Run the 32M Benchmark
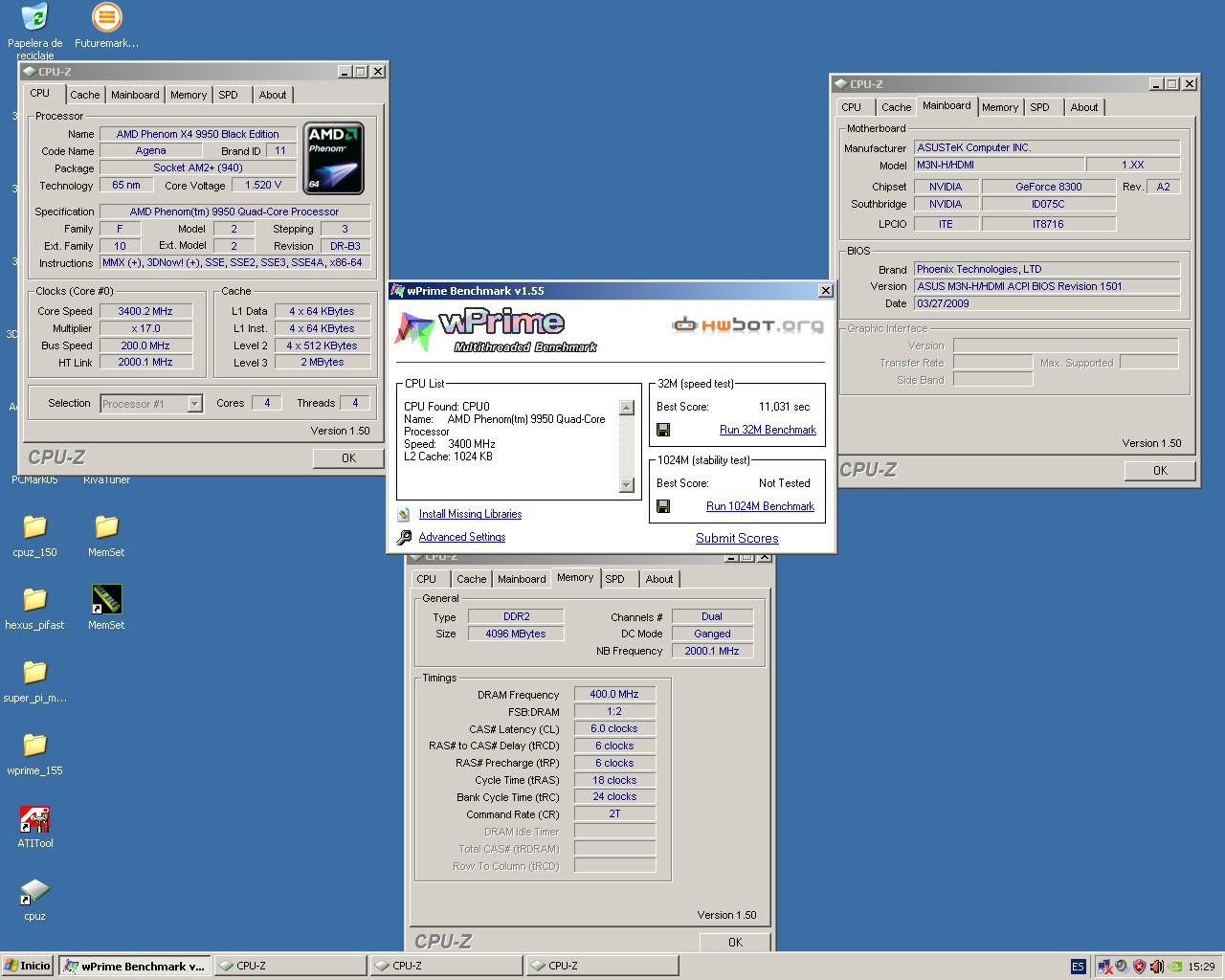Screen dimensions: 1225x980 click(x=768, y=430)
